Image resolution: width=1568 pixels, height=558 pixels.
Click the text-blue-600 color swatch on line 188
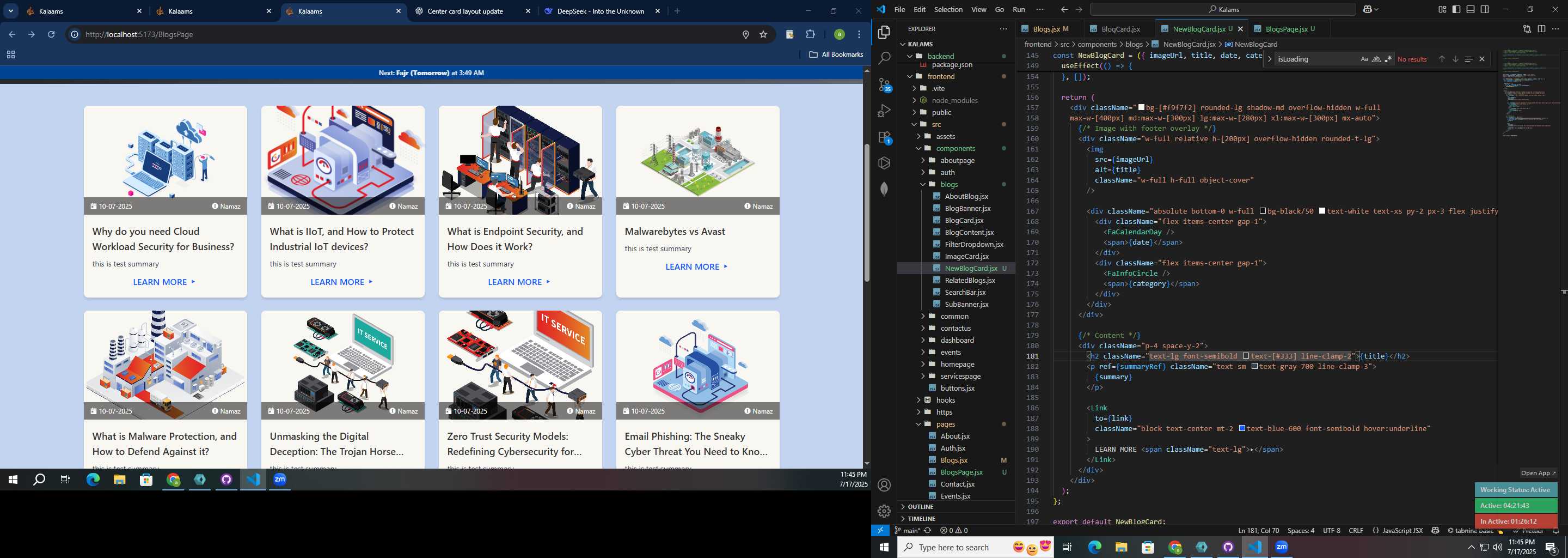pos(1242,428)
